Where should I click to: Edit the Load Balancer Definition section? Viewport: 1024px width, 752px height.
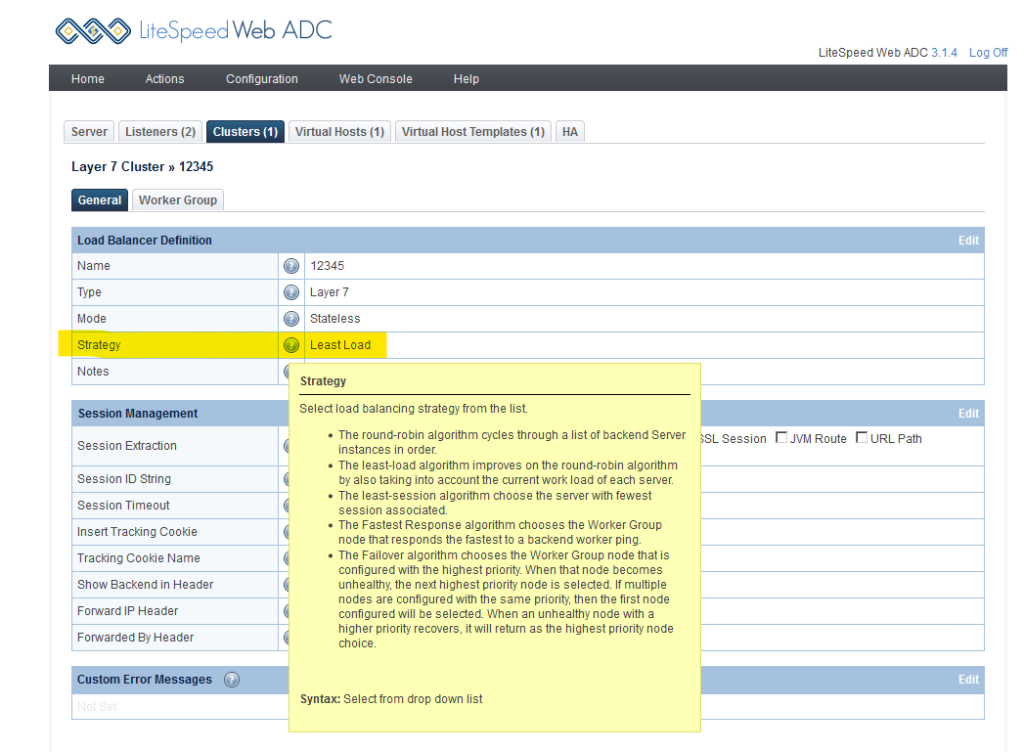pyautogui.click(x=968, y=240)
